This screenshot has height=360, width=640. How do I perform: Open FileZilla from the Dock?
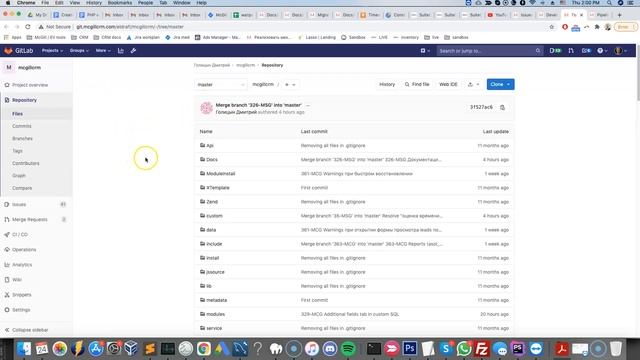tap(482, 349)
